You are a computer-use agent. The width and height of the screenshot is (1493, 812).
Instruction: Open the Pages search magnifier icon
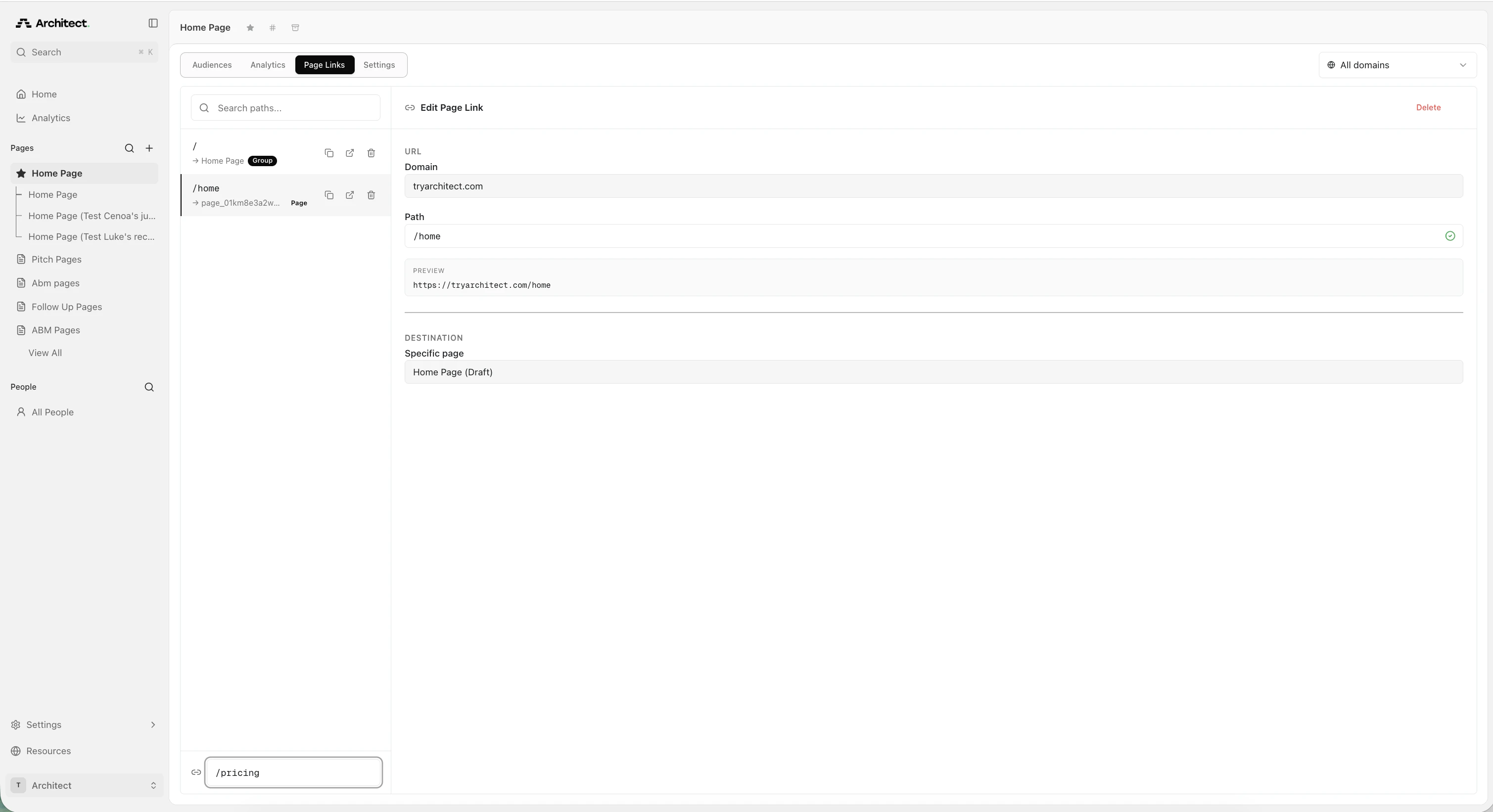point(129,148)
